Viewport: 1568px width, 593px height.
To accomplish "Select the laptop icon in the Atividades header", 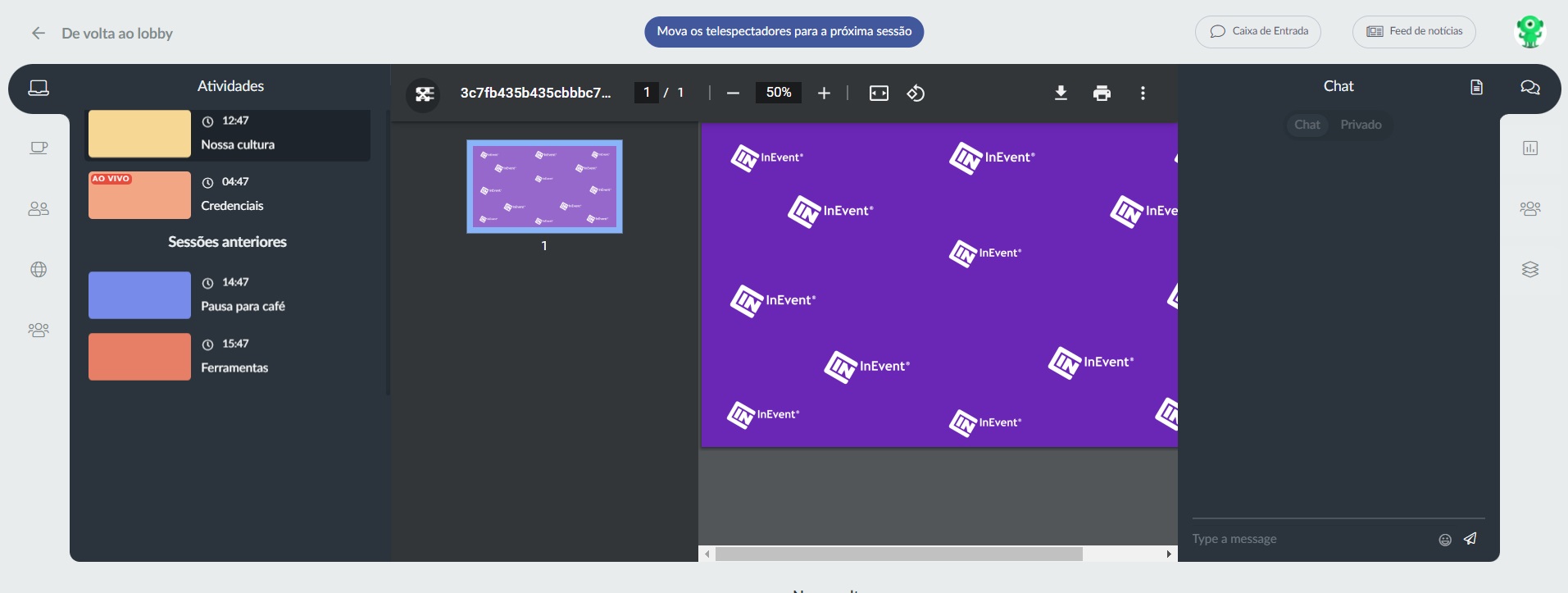I will coord(39,87).
